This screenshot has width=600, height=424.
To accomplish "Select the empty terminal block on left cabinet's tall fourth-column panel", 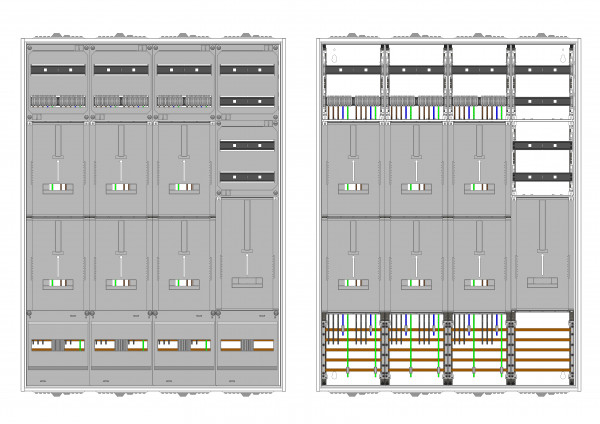I will pos(247,282).
